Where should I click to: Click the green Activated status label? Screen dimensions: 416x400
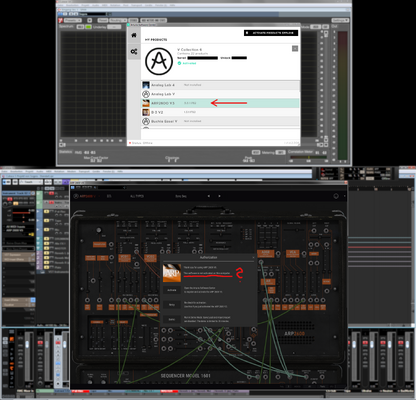[187, 63]
